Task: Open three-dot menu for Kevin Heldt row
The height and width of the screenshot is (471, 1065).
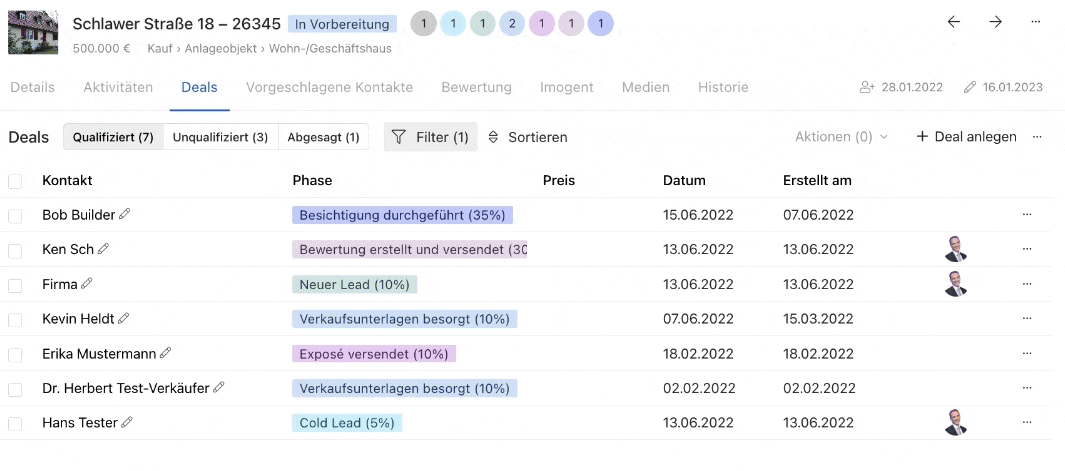Action: [1026, 319]
